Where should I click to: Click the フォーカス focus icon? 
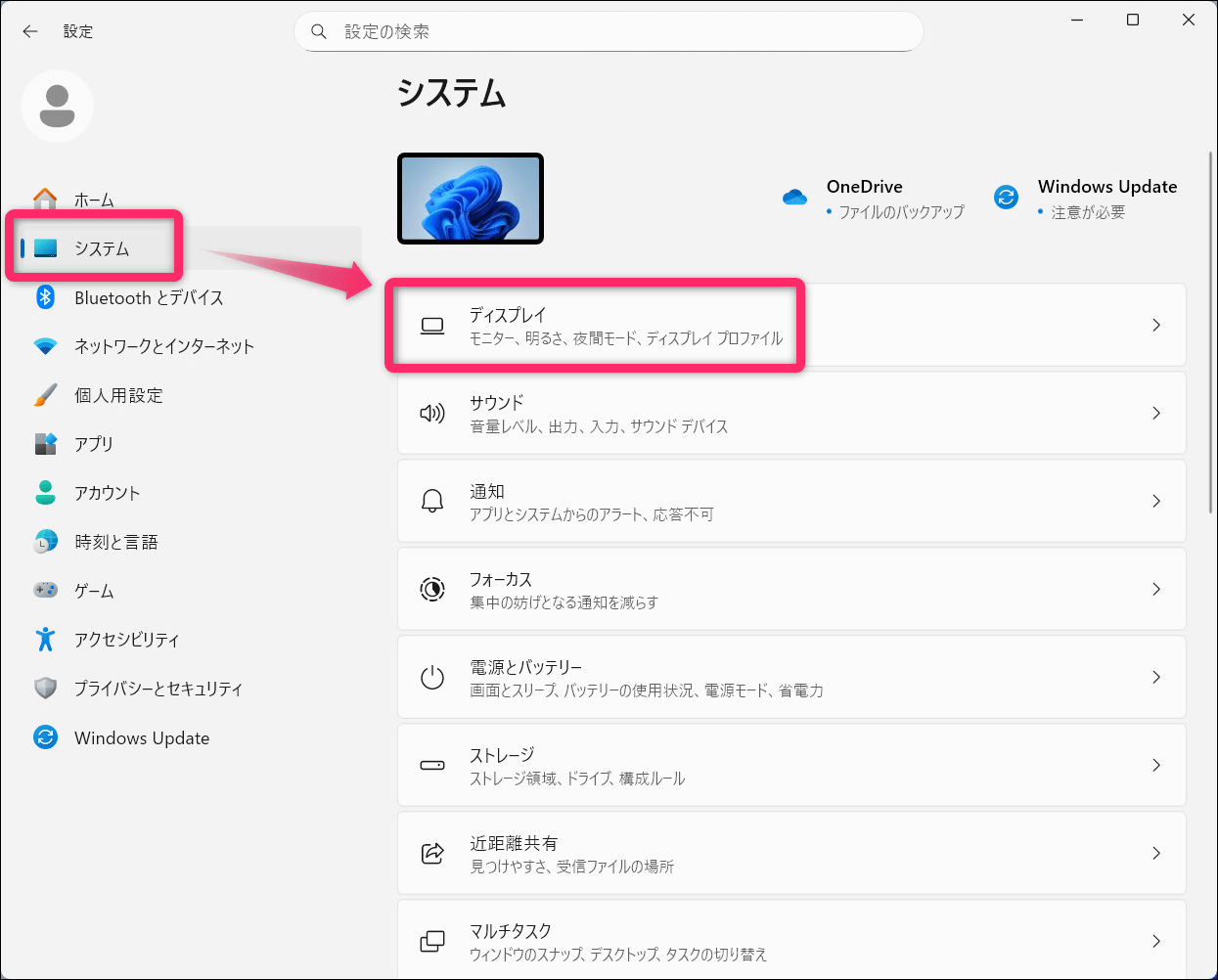[431, 590]
